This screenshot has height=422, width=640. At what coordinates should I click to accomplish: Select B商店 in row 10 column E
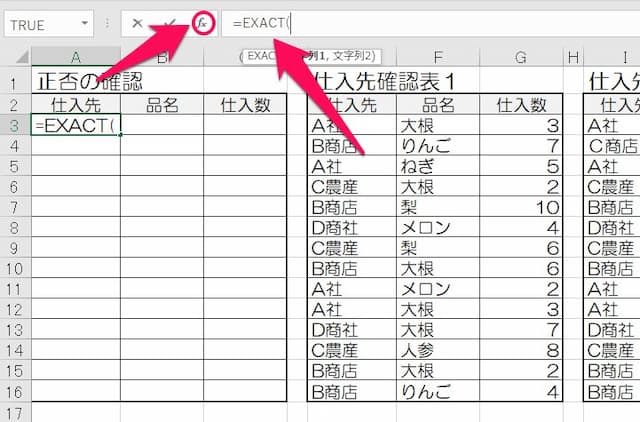pyautogui.click(x=352, y=268)
